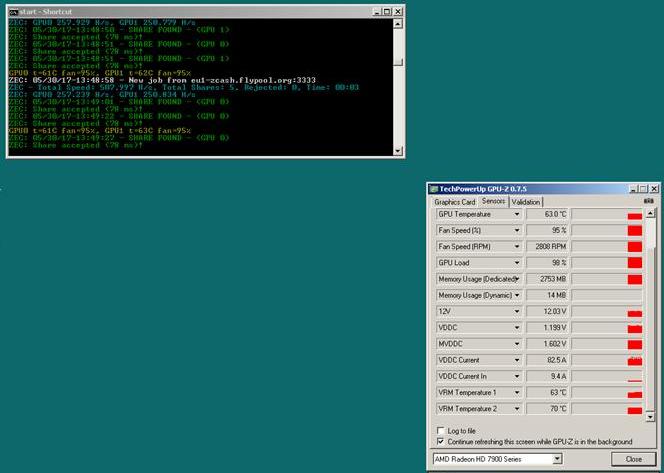Viewport: 664px width, 473px height.
Task: Expand the VDDC Current dropdown arrow
Action: coord(517,360)
